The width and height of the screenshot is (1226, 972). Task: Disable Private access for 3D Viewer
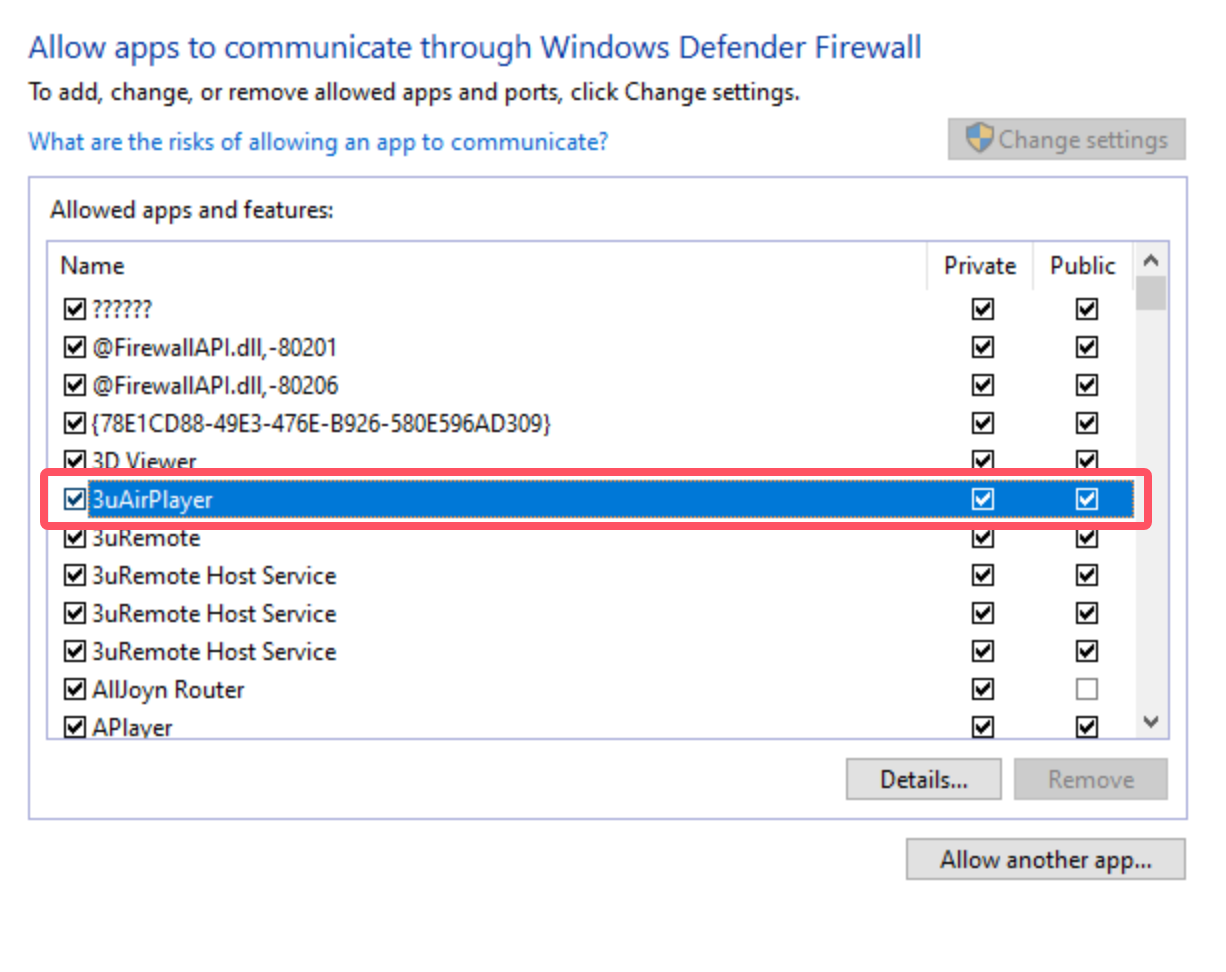(982, 460)
